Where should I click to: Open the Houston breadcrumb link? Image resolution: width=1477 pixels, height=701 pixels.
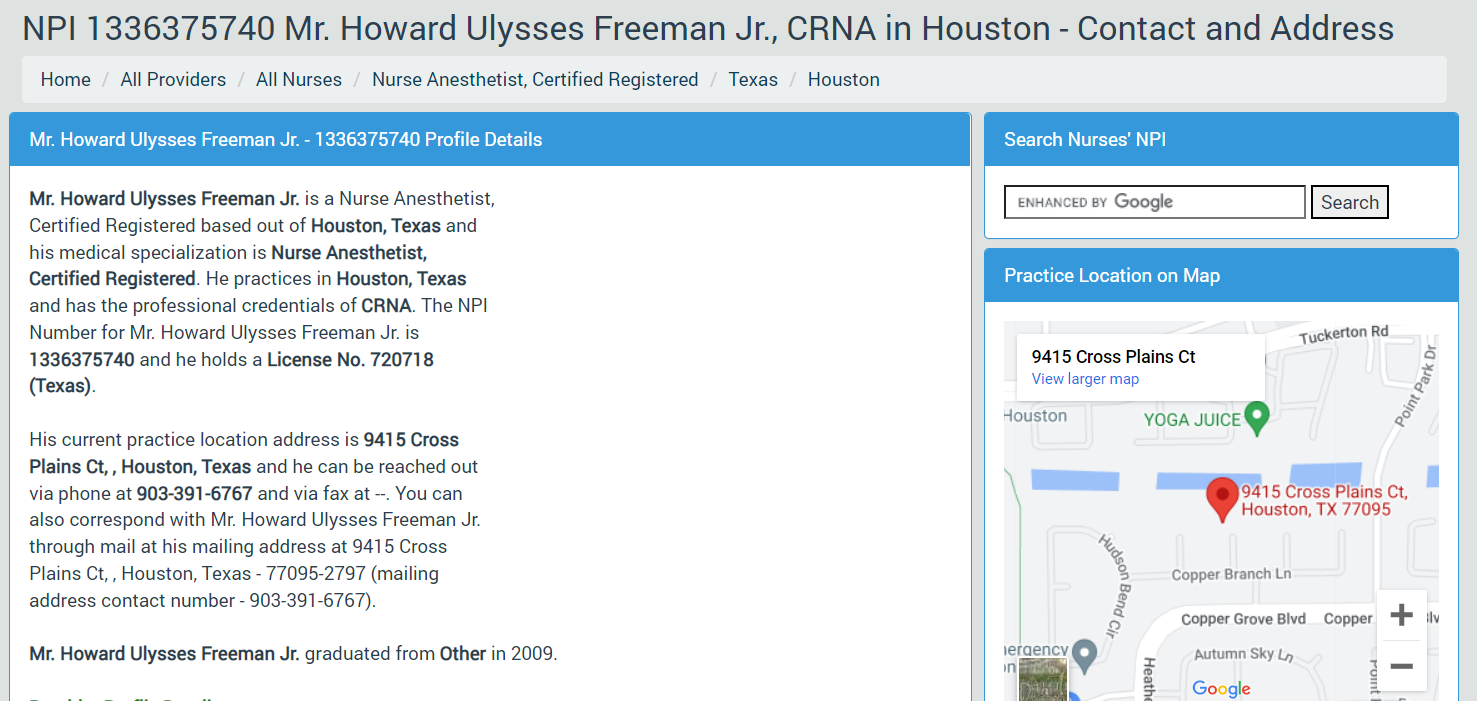844,79
